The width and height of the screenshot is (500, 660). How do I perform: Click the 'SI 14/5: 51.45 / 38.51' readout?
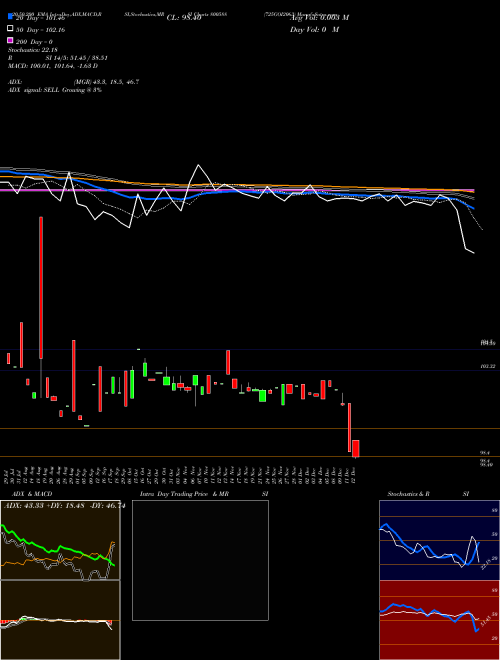pyautogui.click(x=76, y=58)
